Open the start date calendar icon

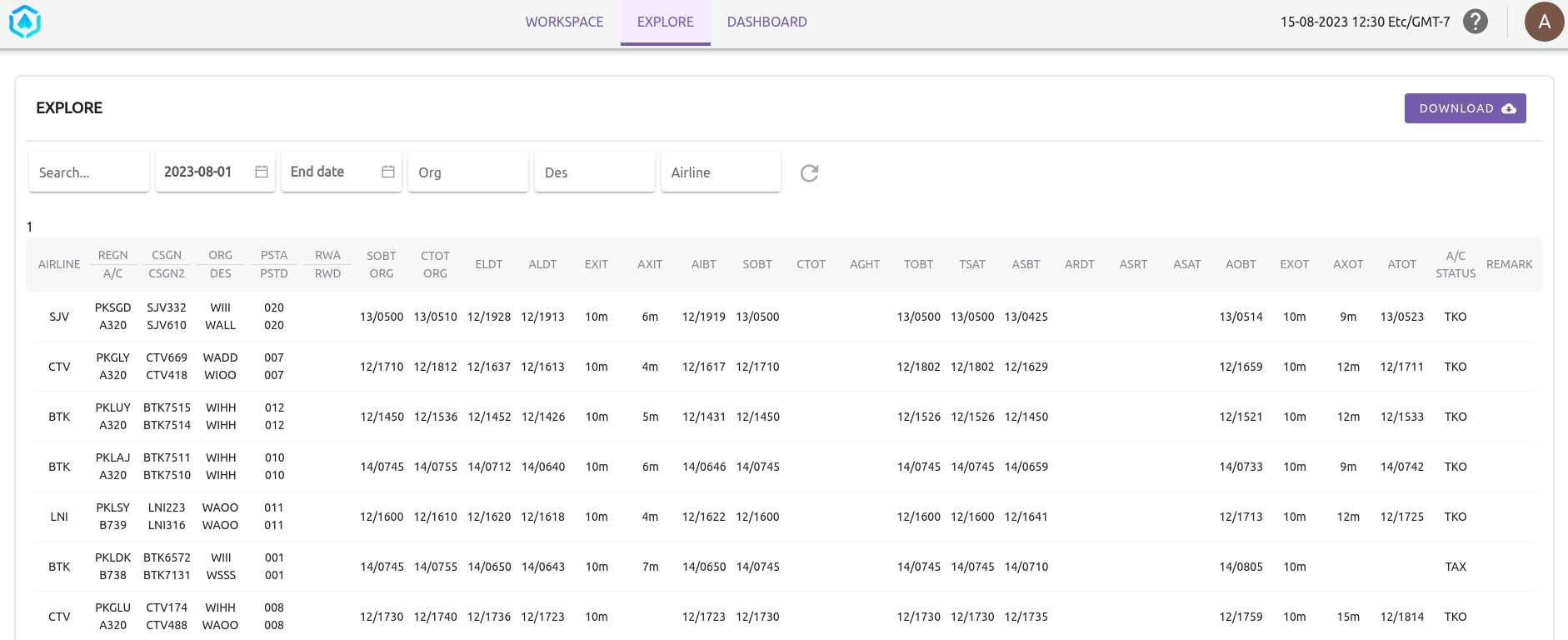pos(262,172)
